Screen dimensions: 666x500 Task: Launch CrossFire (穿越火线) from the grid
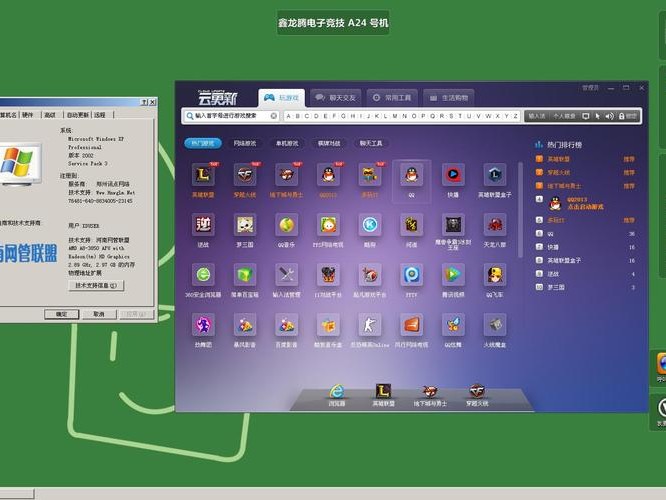pyautogui.click(x=245, y=175)
